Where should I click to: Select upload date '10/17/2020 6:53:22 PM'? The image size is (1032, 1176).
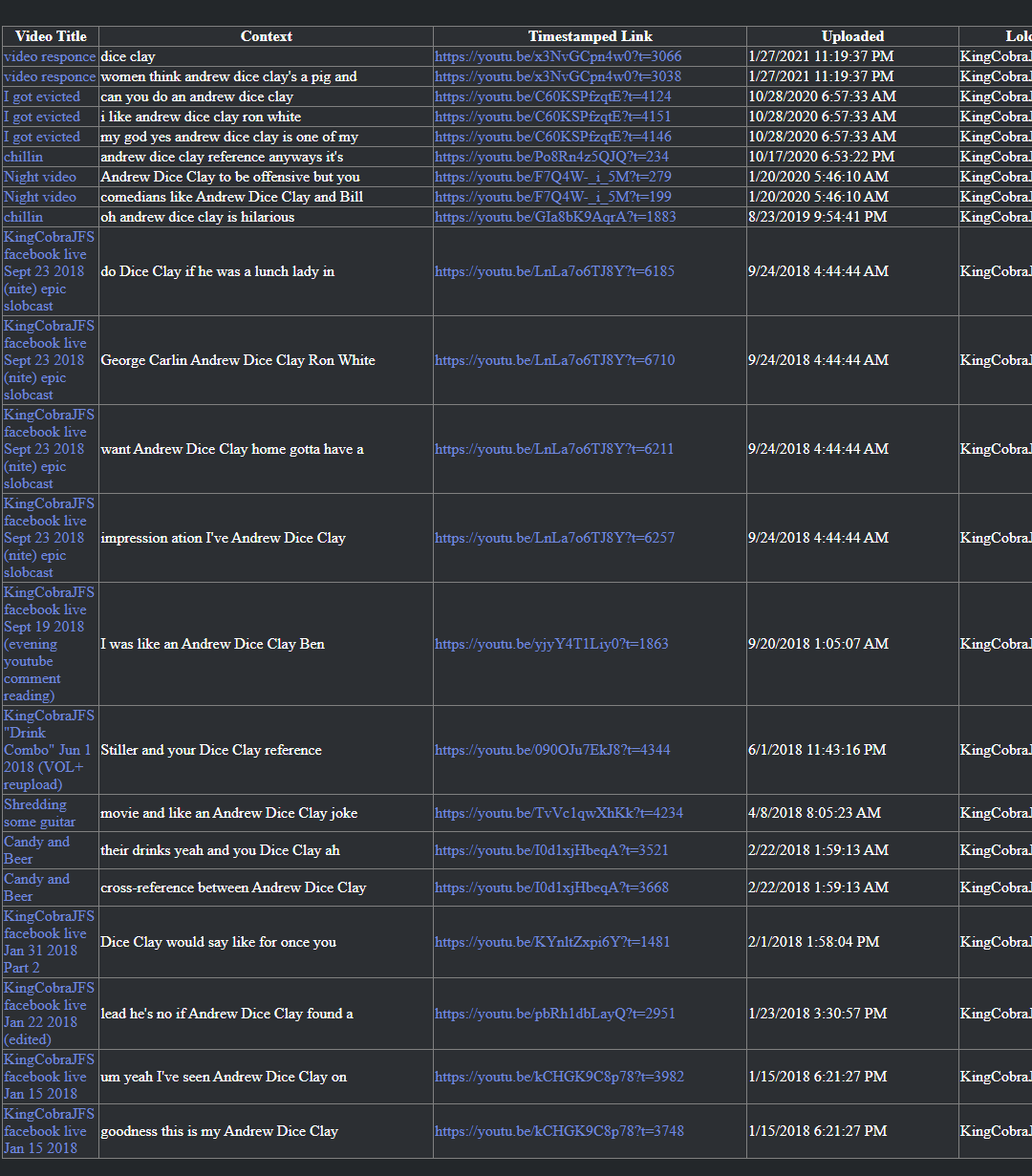(822, 157)
